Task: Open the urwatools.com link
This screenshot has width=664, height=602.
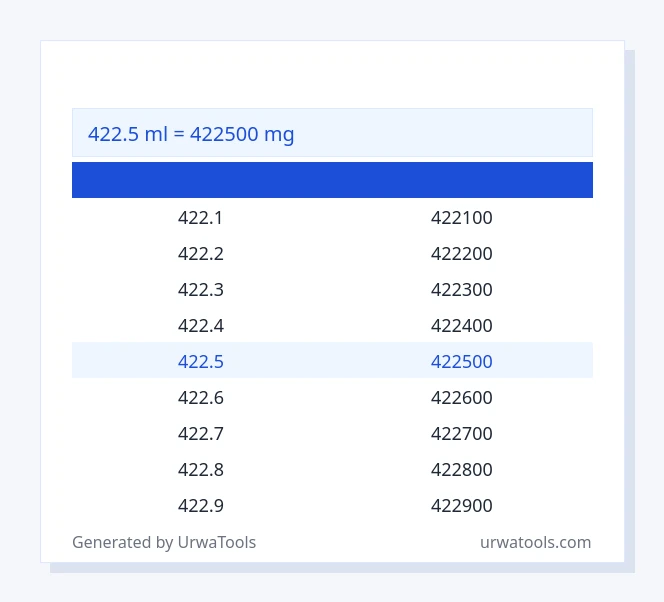Action: (535, 542)
